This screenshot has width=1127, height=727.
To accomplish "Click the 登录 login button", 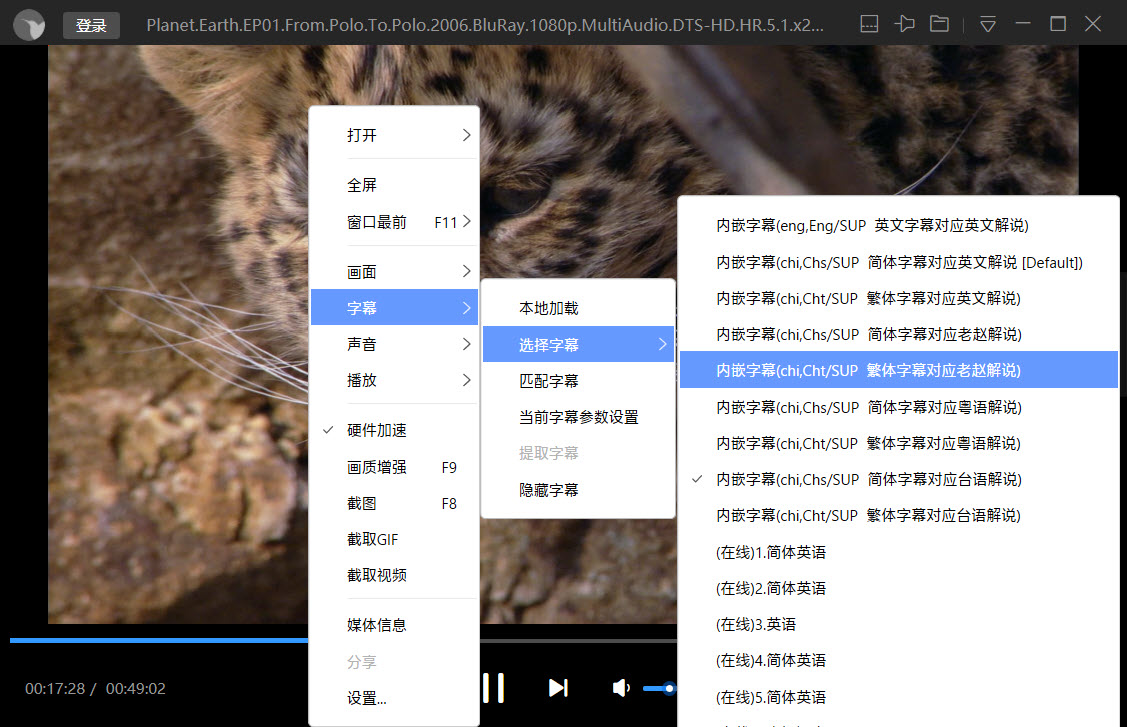I will pos(91,26).
